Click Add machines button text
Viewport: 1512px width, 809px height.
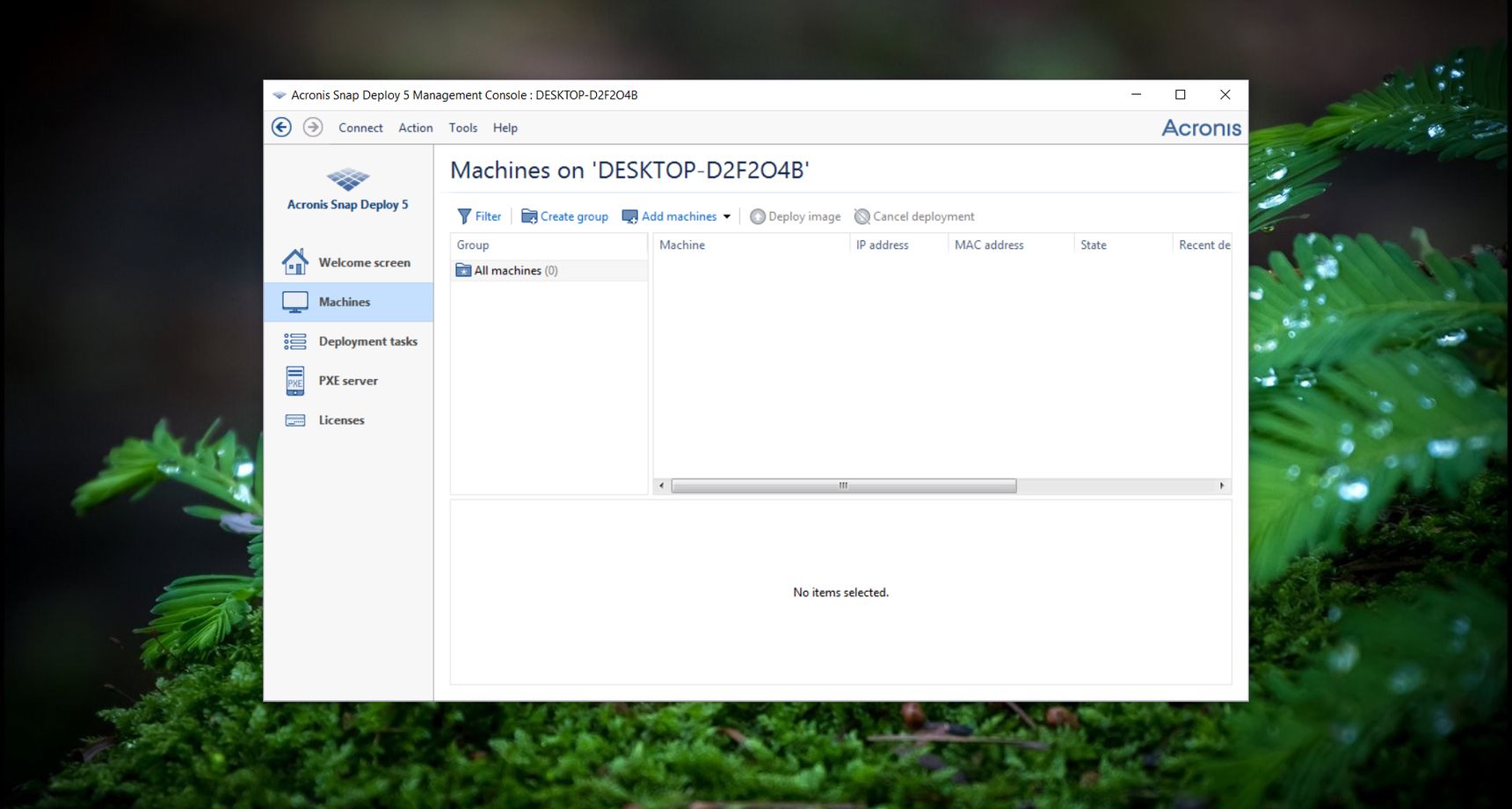pyautogui.click(x=679, y=216)
